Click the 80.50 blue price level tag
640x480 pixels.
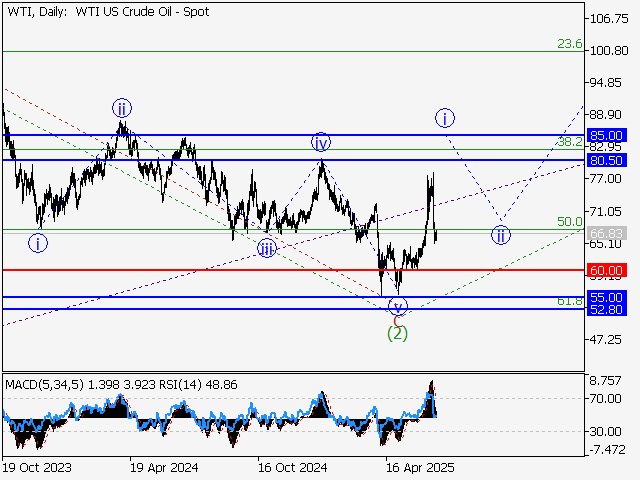[607, 160]
